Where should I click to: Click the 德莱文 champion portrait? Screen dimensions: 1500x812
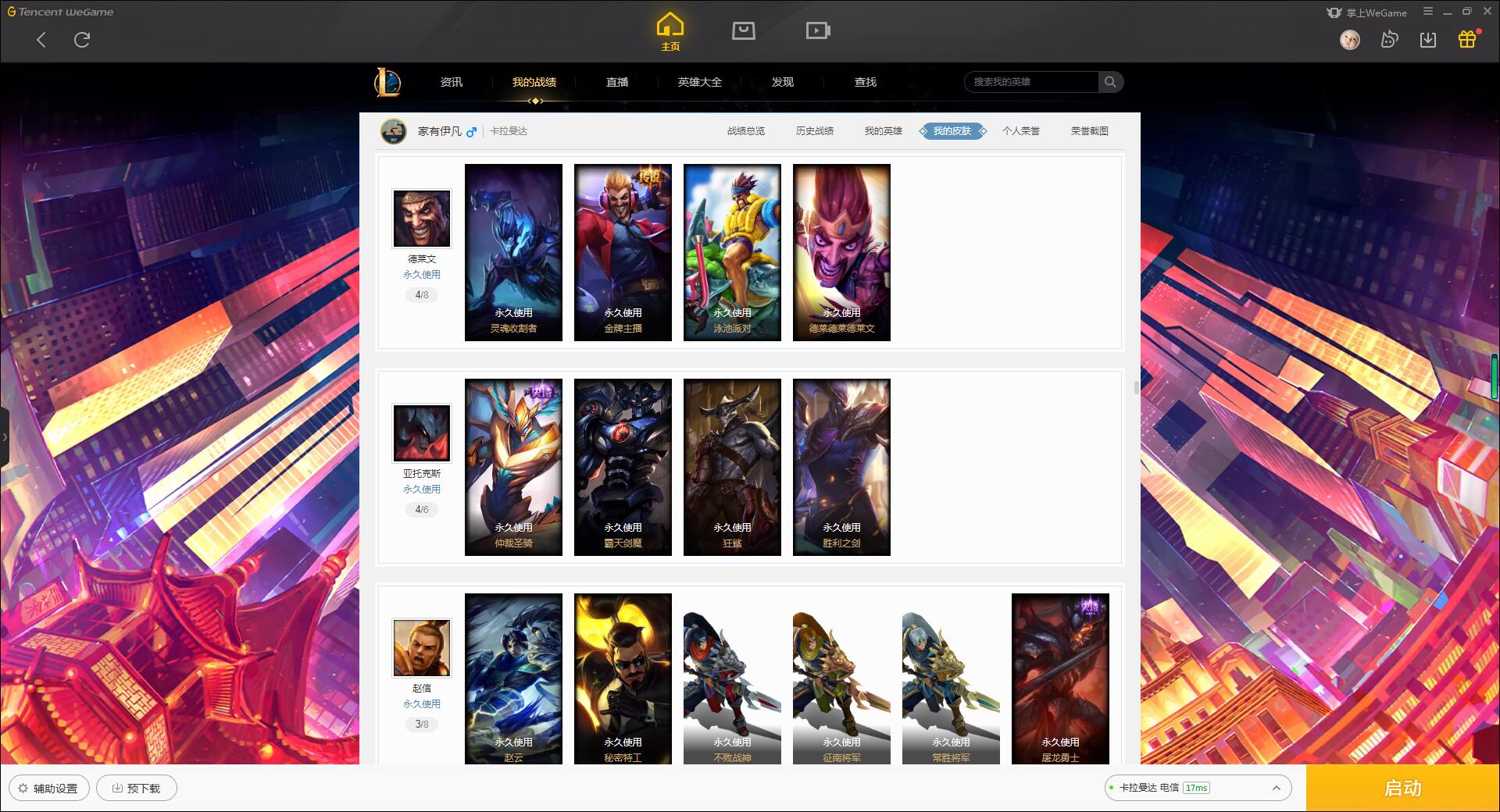click(422, 218)
